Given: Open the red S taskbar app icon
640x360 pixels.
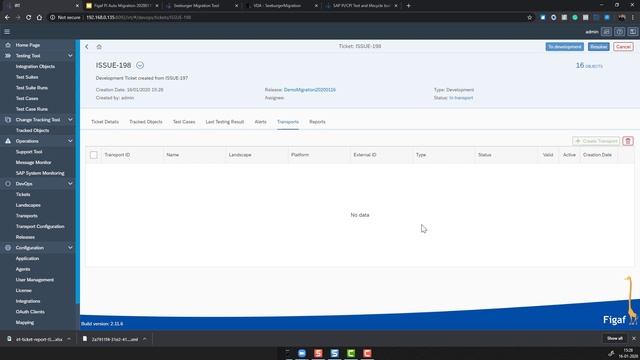Looking at the screenshot, I should (318, 353).
